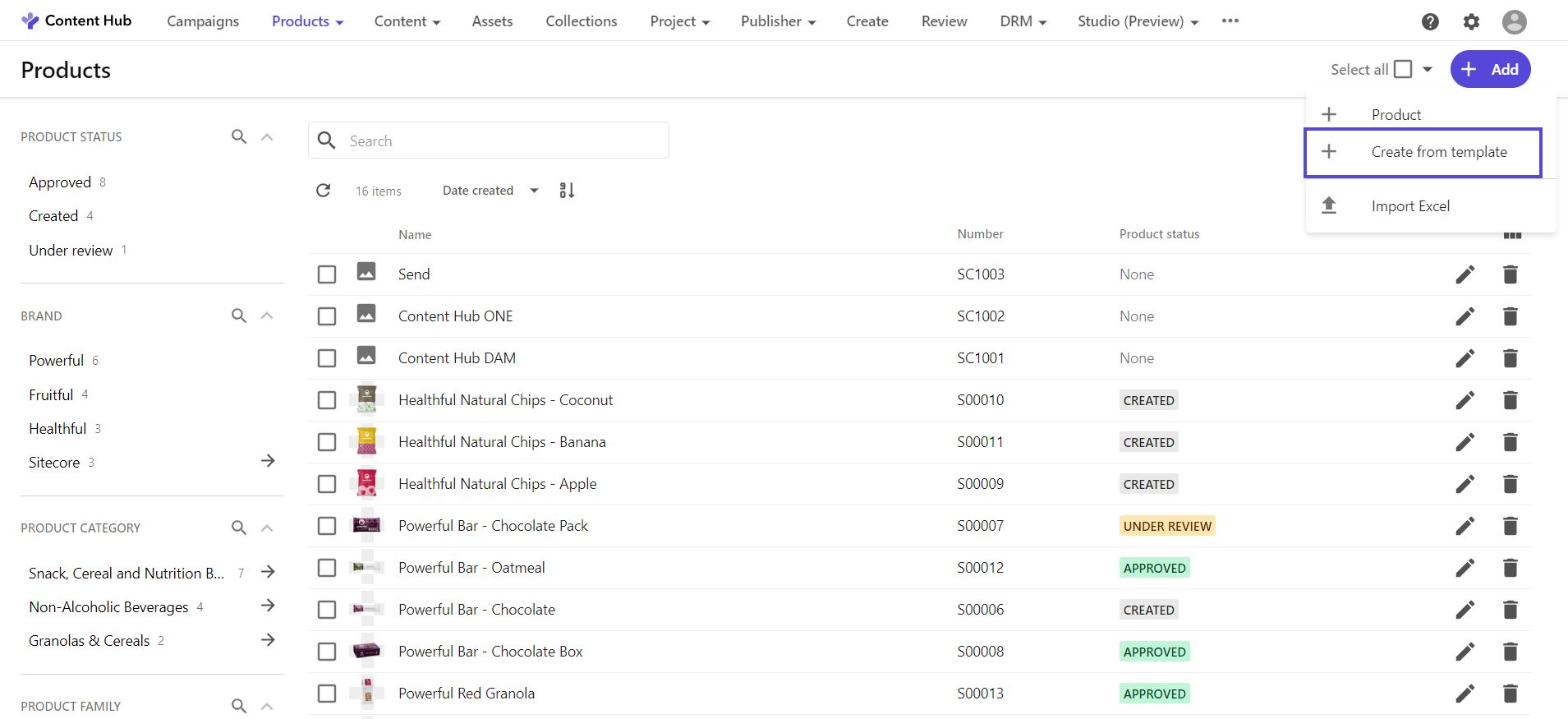Filter by Powerful brand
1568x719 pixels.
(56, 361)
